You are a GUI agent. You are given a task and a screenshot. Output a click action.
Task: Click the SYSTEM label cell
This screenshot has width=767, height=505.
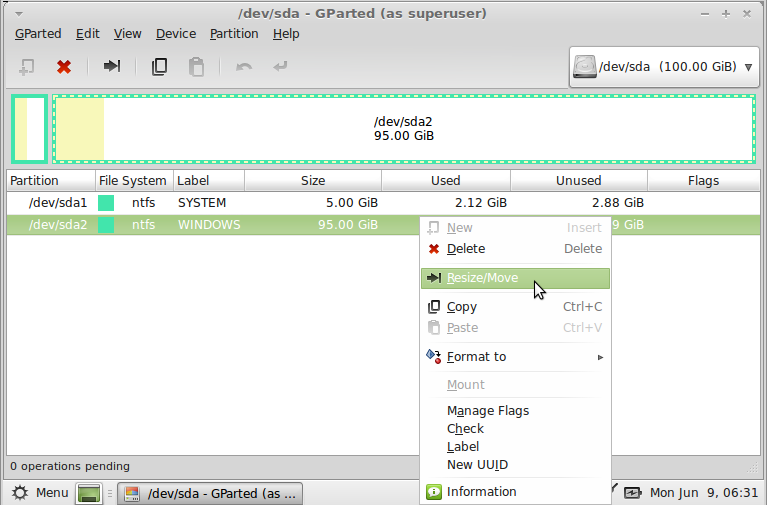tap(202, 203)
